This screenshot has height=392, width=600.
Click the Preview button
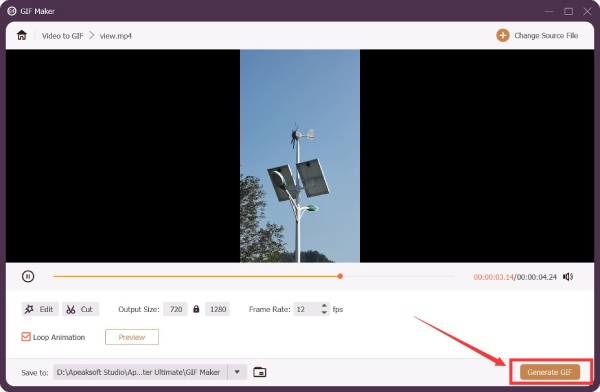132,337
